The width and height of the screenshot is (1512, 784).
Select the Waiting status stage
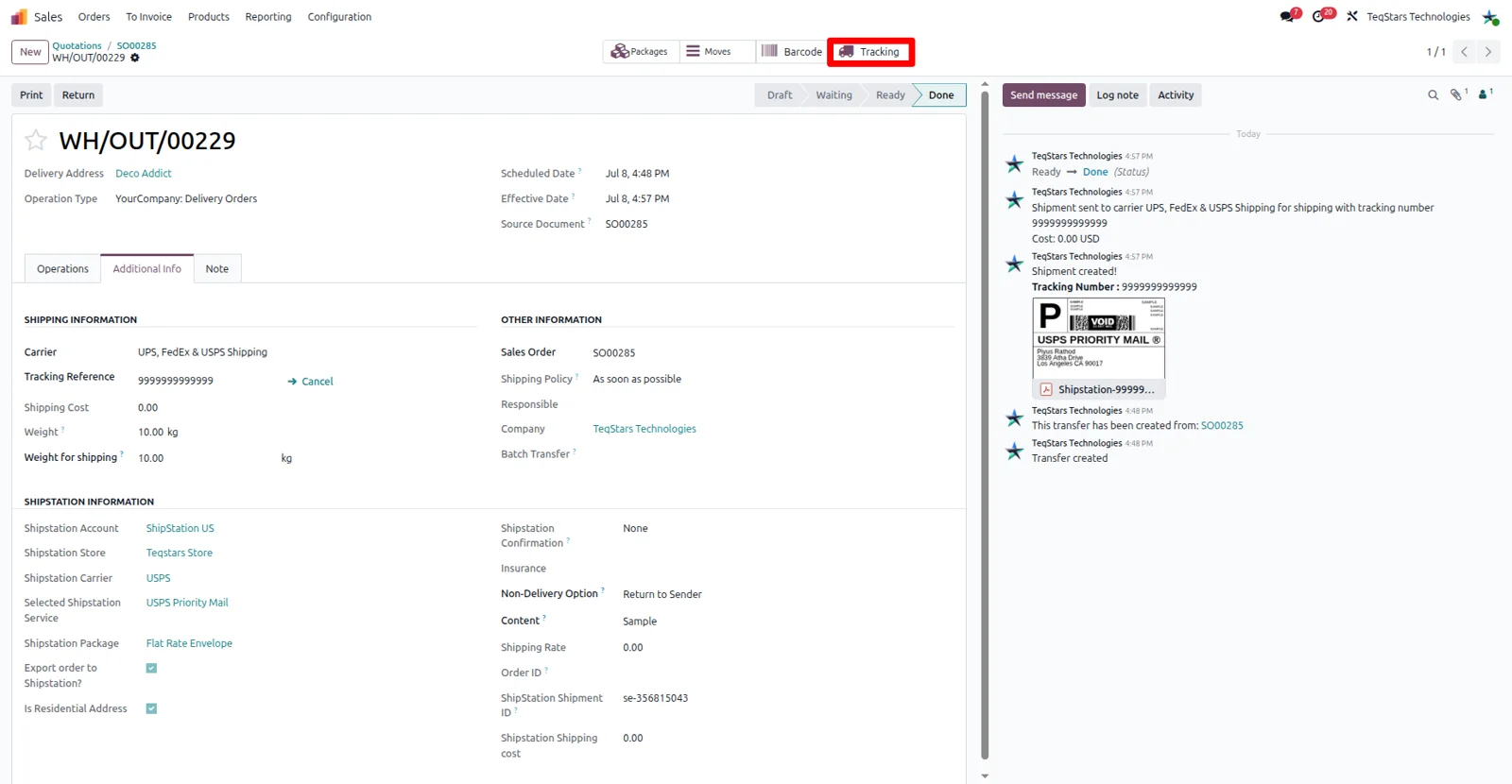coord(833,94)
